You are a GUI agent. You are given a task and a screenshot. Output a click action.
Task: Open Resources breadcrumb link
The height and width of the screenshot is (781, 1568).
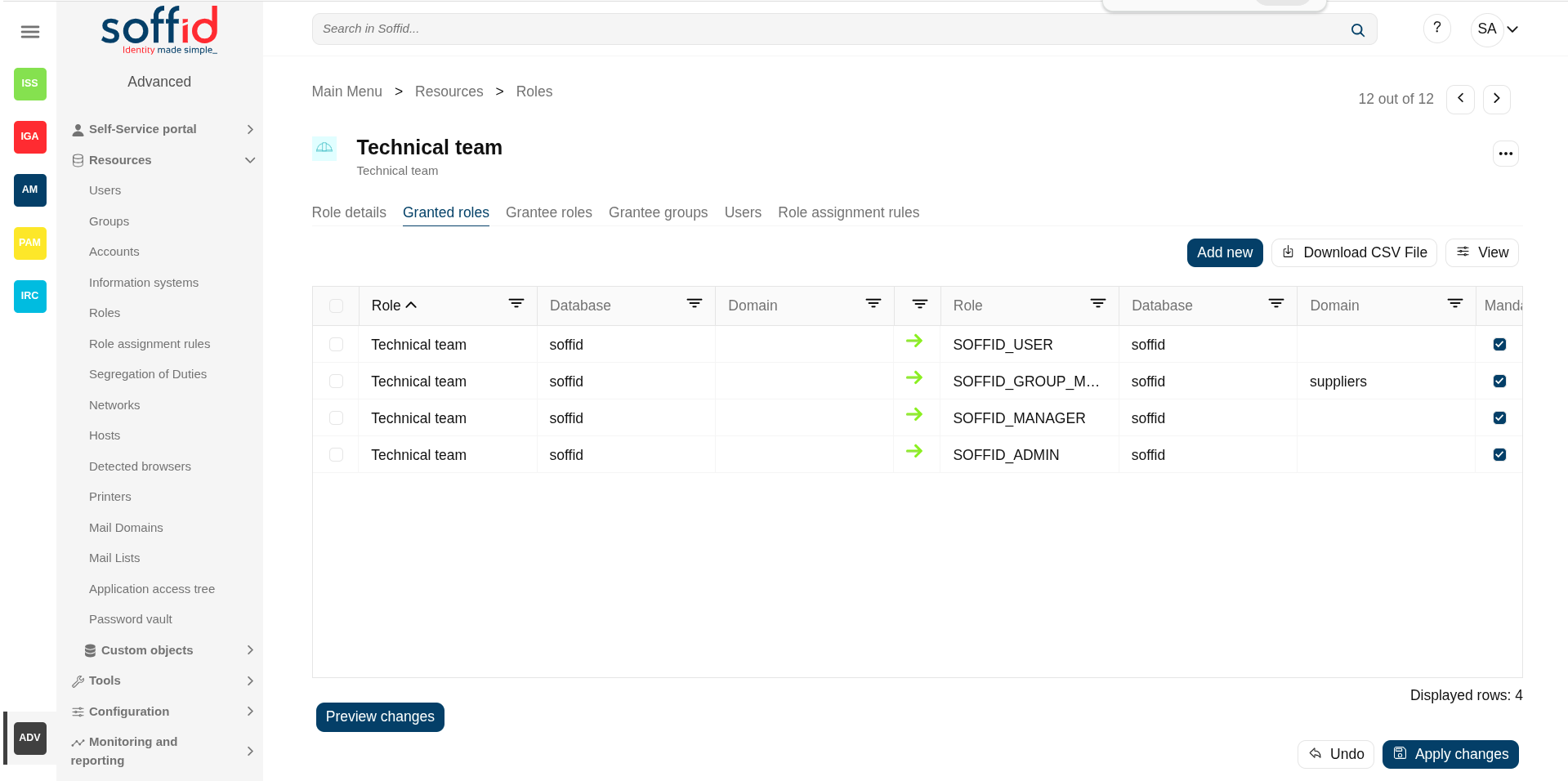pyautogui.click(x=449, y=91)
